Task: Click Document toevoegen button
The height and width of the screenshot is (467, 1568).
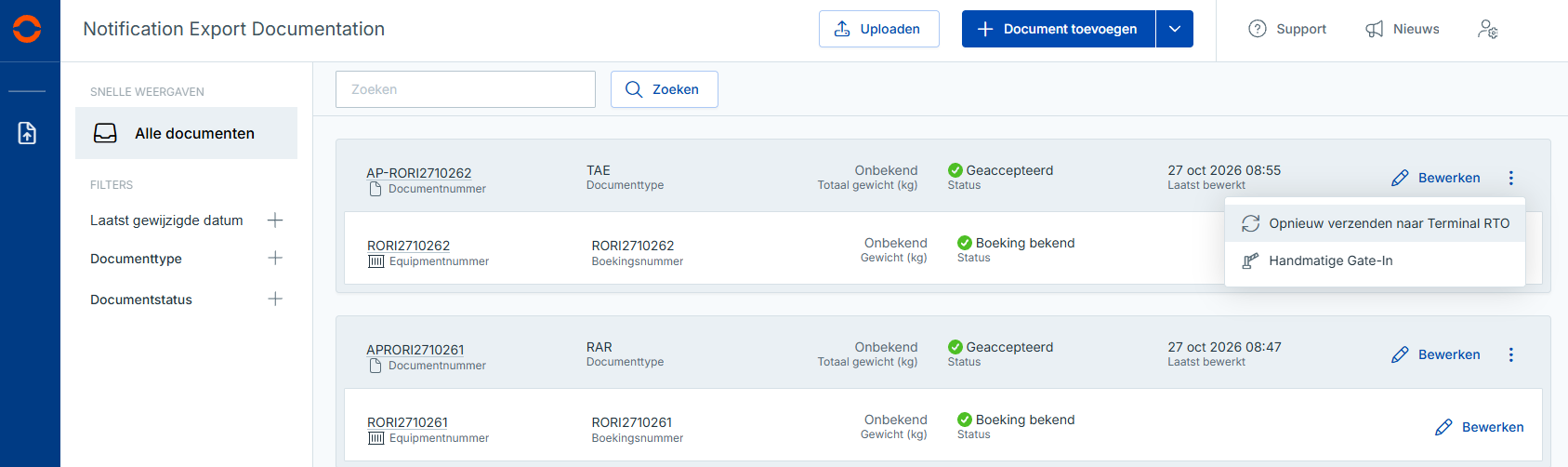Action: (1059, 29)
